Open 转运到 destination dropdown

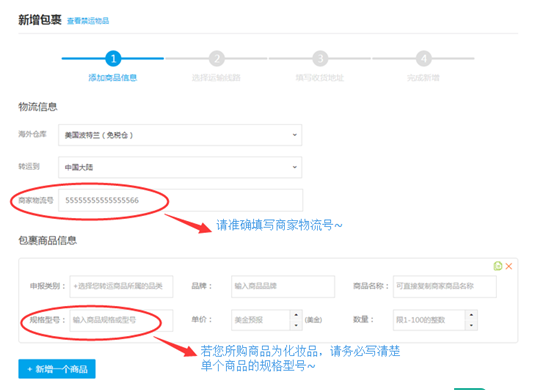coord(180,167)
